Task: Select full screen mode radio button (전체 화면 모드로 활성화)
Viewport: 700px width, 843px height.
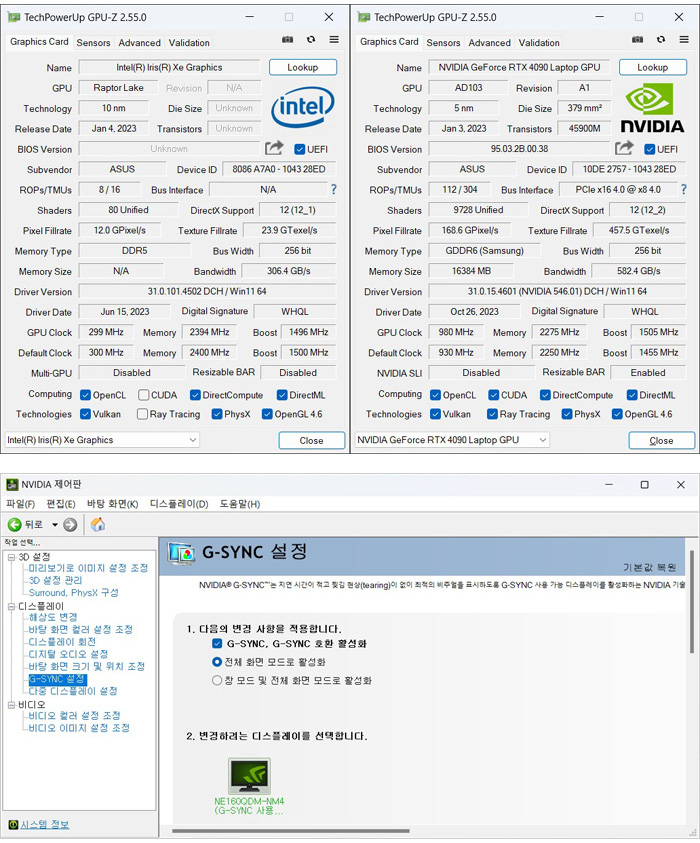Action: tap(217, 662)
